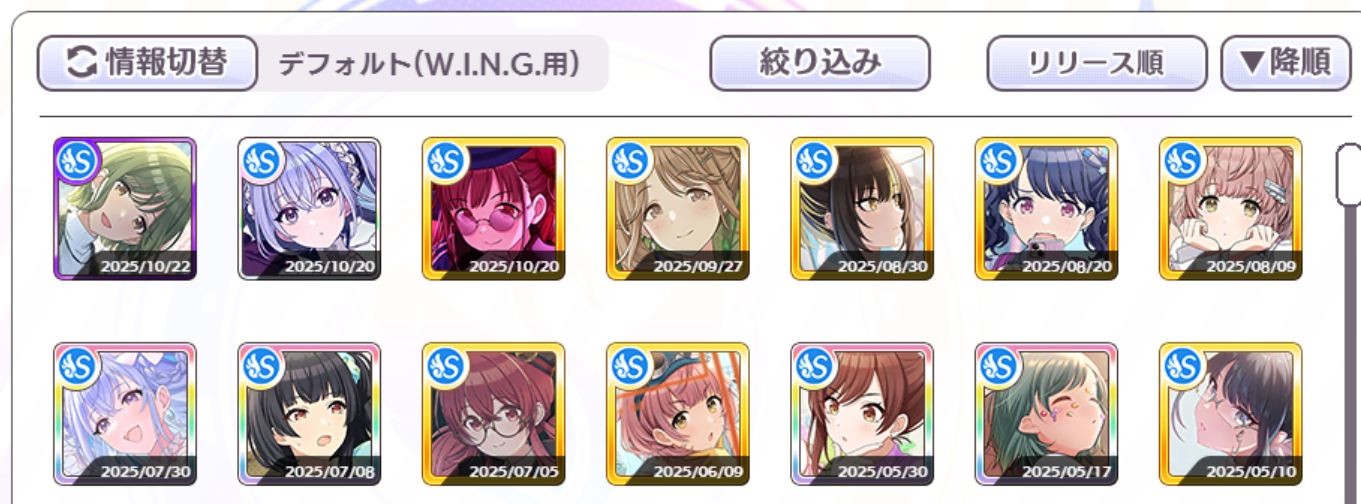The width and height of the screenshot is (1361, 504).
Task: Select the card dated 2025/05/30
Action: click(861, 414)
